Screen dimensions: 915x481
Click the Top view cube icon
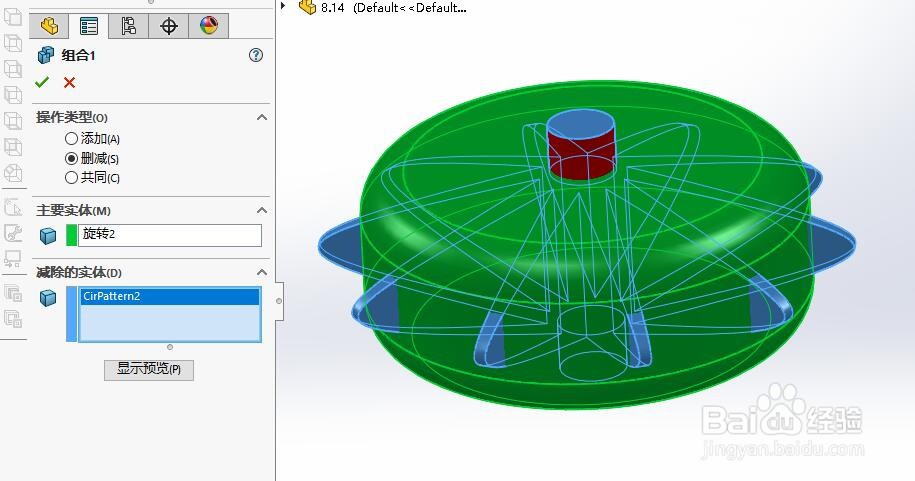click(x=13, y=120)
